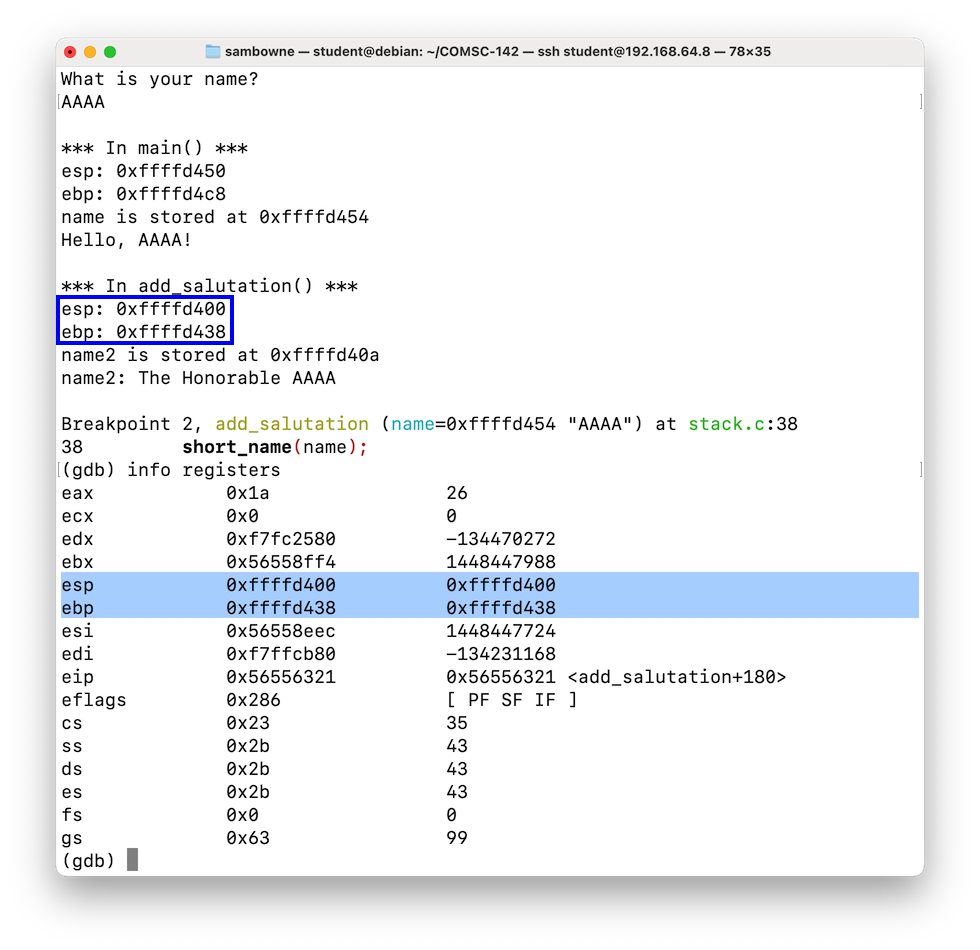Click the green zoom window button
Screen dimensions: 980x950
[110, 52]
